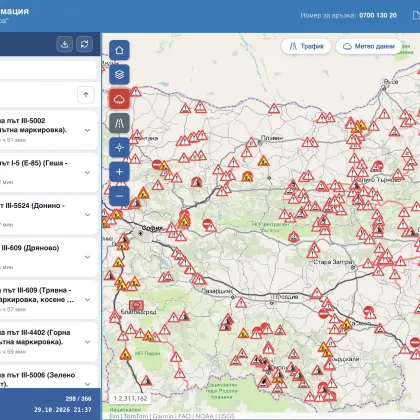The image size is (420, 420).
Task: Click the home extent map button
Action: click(x=119, y=50)
